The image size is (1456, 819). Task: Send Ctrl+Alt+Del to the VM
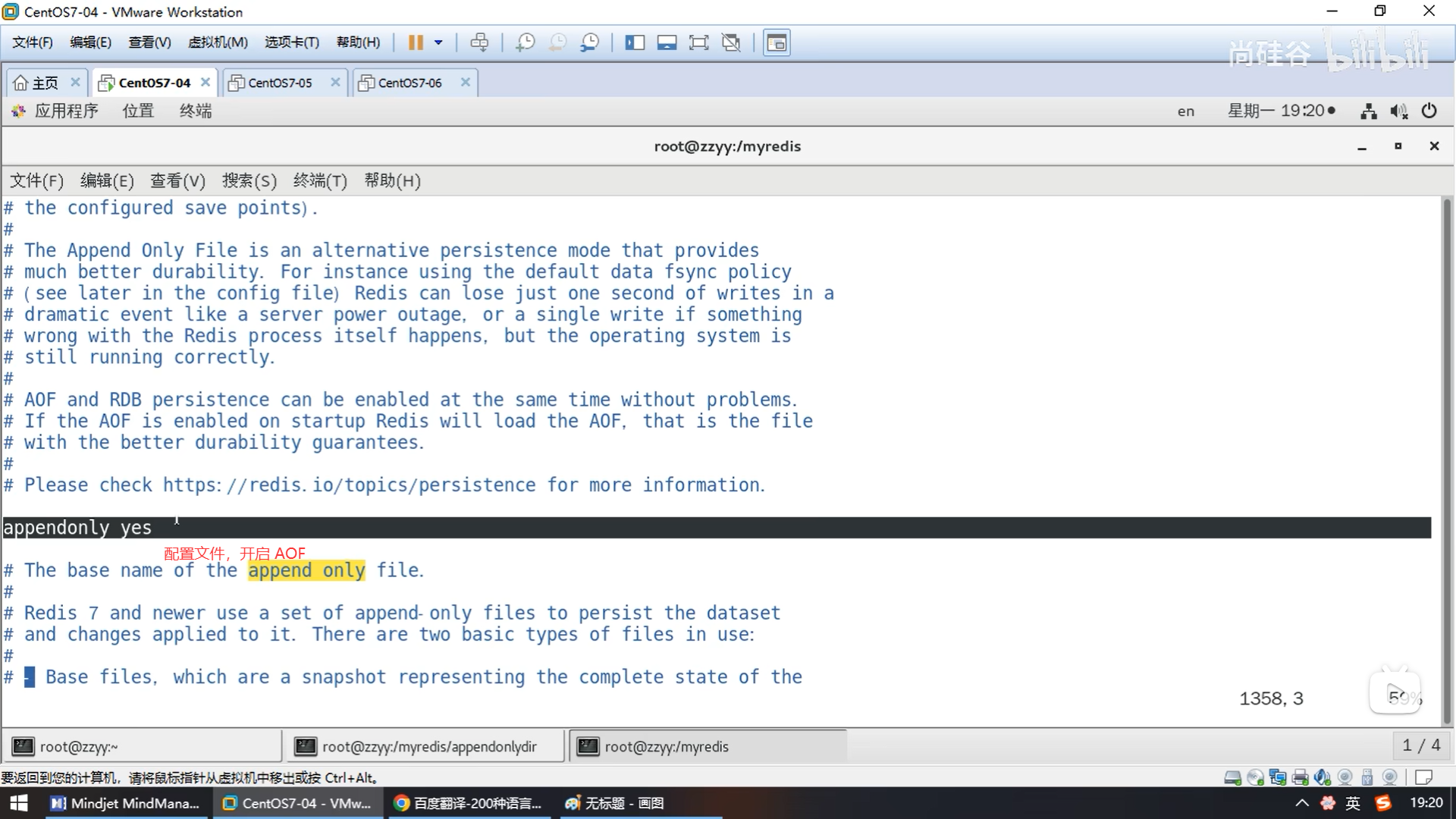point(479,42)
